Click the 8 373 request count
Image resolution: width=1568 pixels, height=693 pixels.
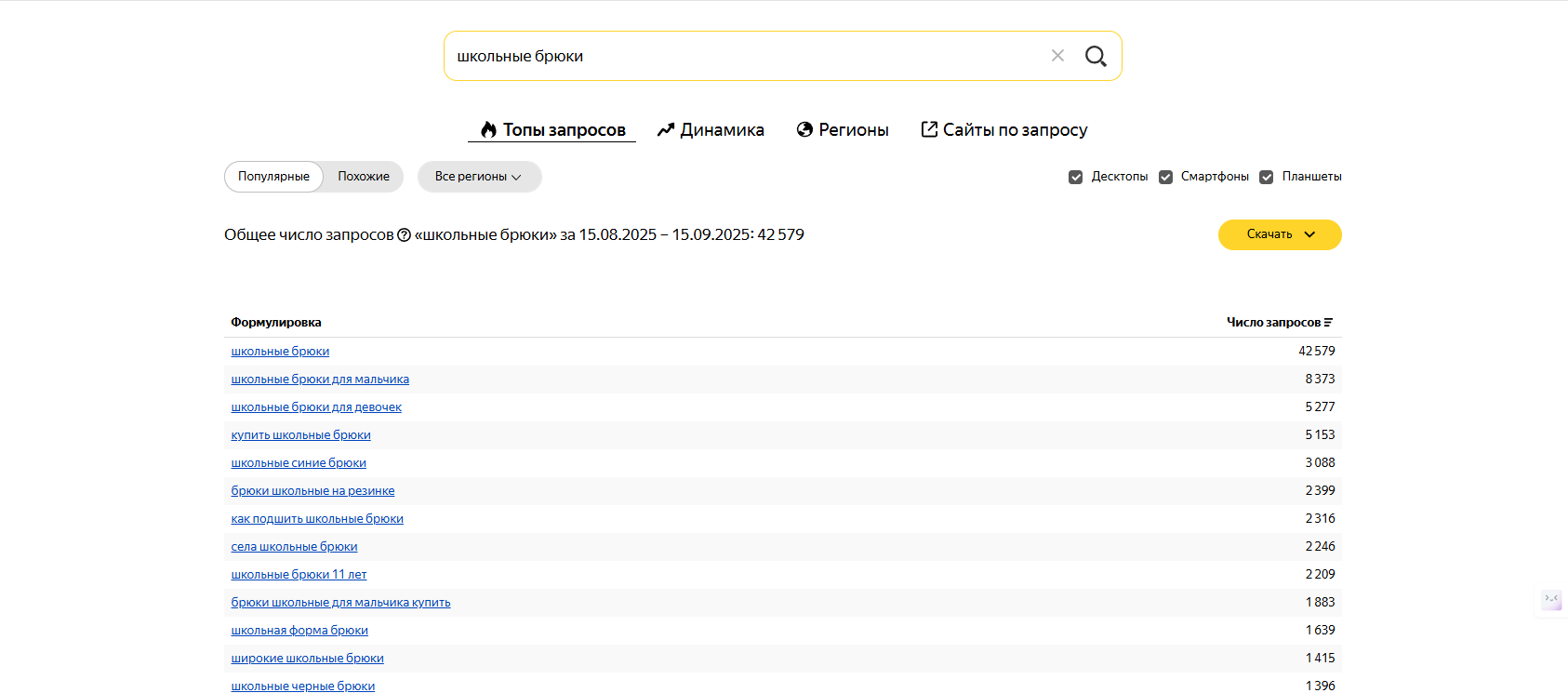(1320, 380)
